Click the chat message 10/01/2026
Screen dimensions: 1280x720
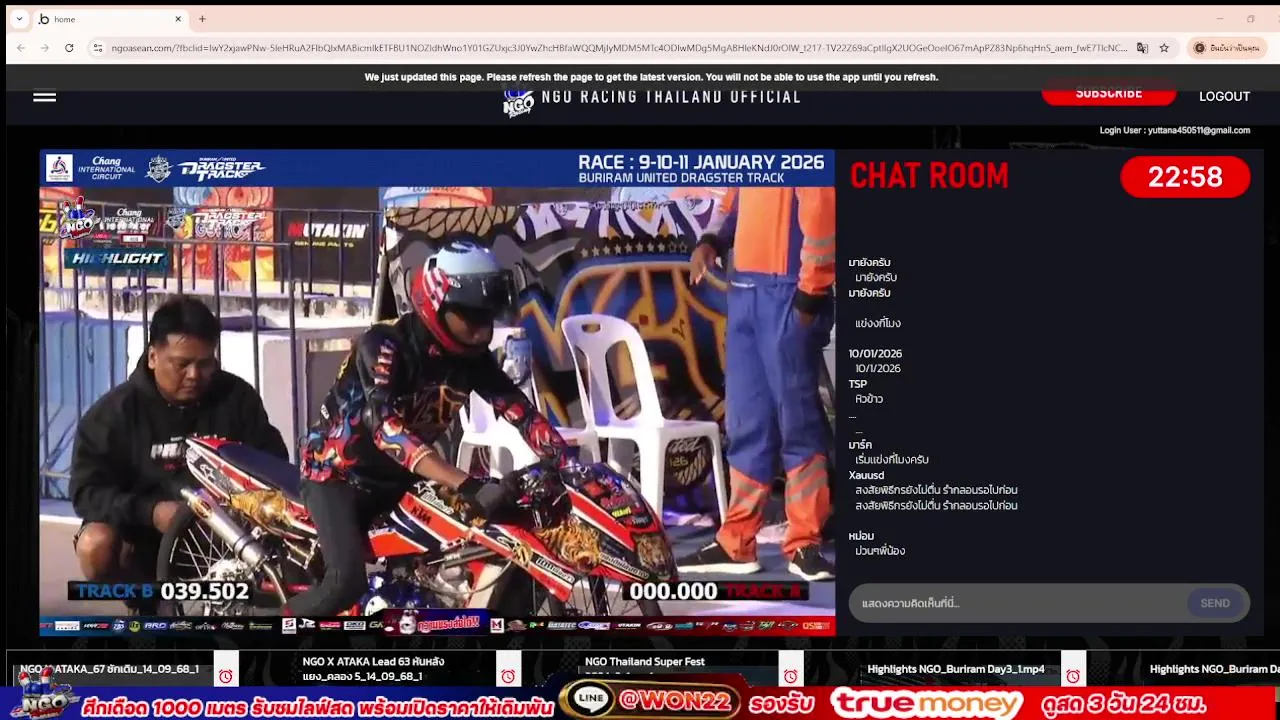pos(875,354)
